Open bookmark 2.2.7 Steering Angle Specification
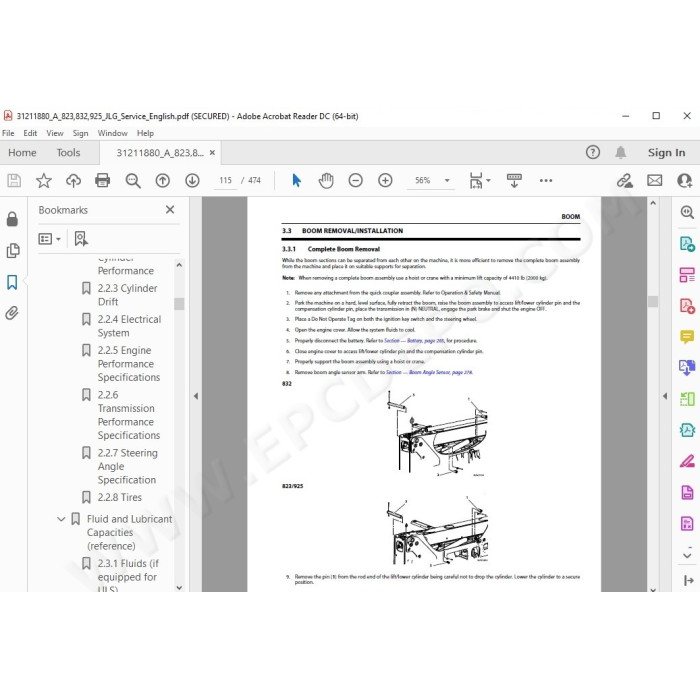The image size is (700, 700). click(127, 467)
